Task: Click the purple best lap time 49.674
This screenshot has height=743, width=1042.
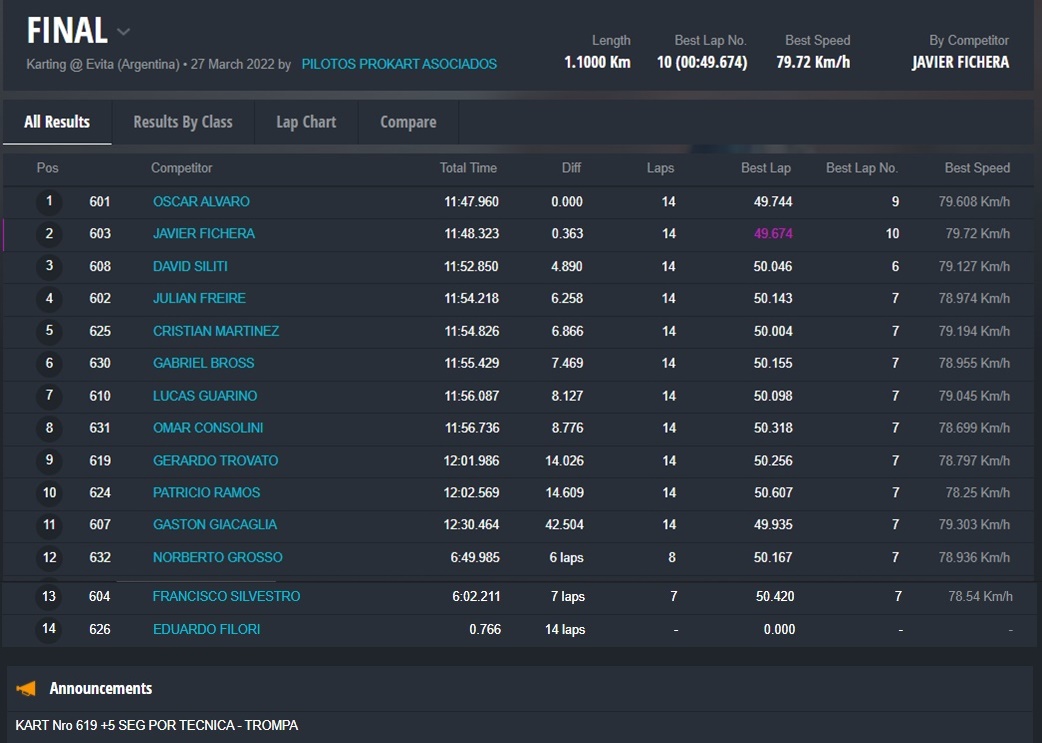Action: [773, 234]
